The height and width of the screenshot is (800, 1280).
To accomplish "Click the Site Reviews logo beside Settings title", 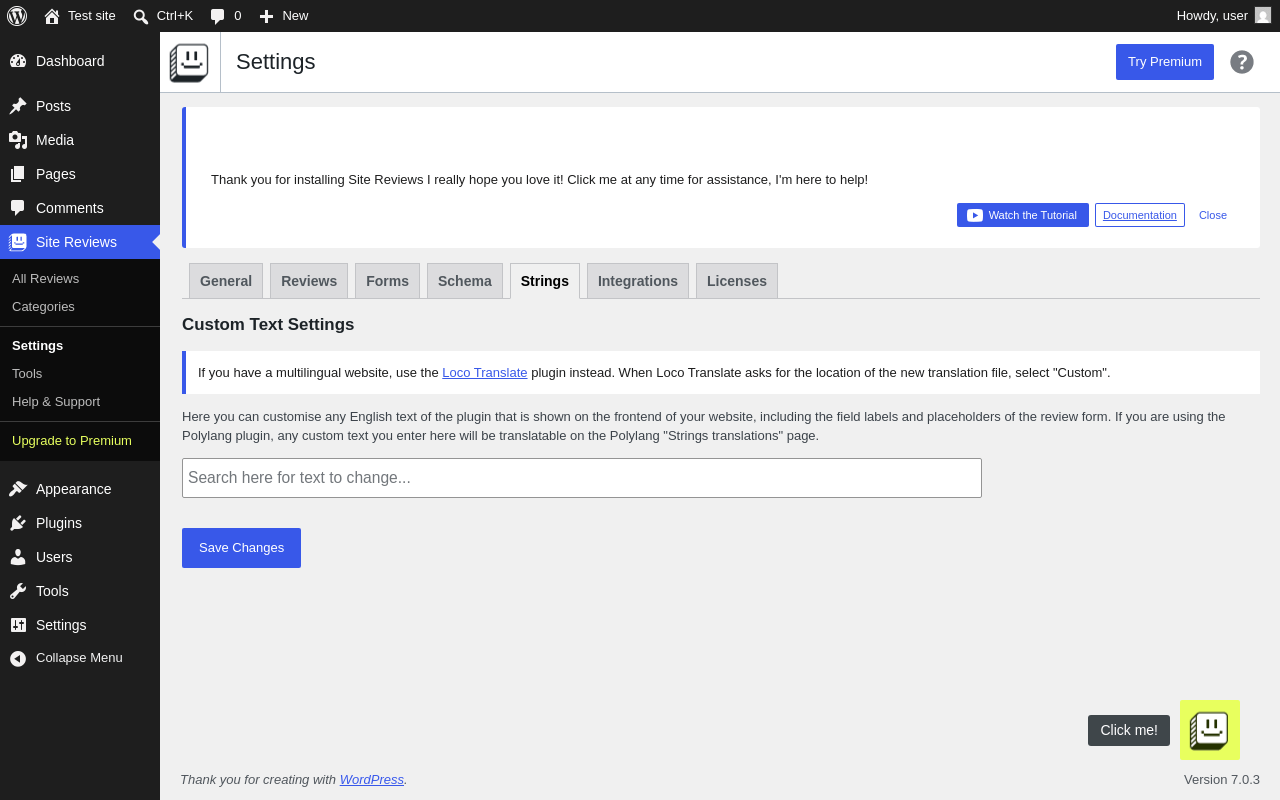I will (x=189, y=62).
